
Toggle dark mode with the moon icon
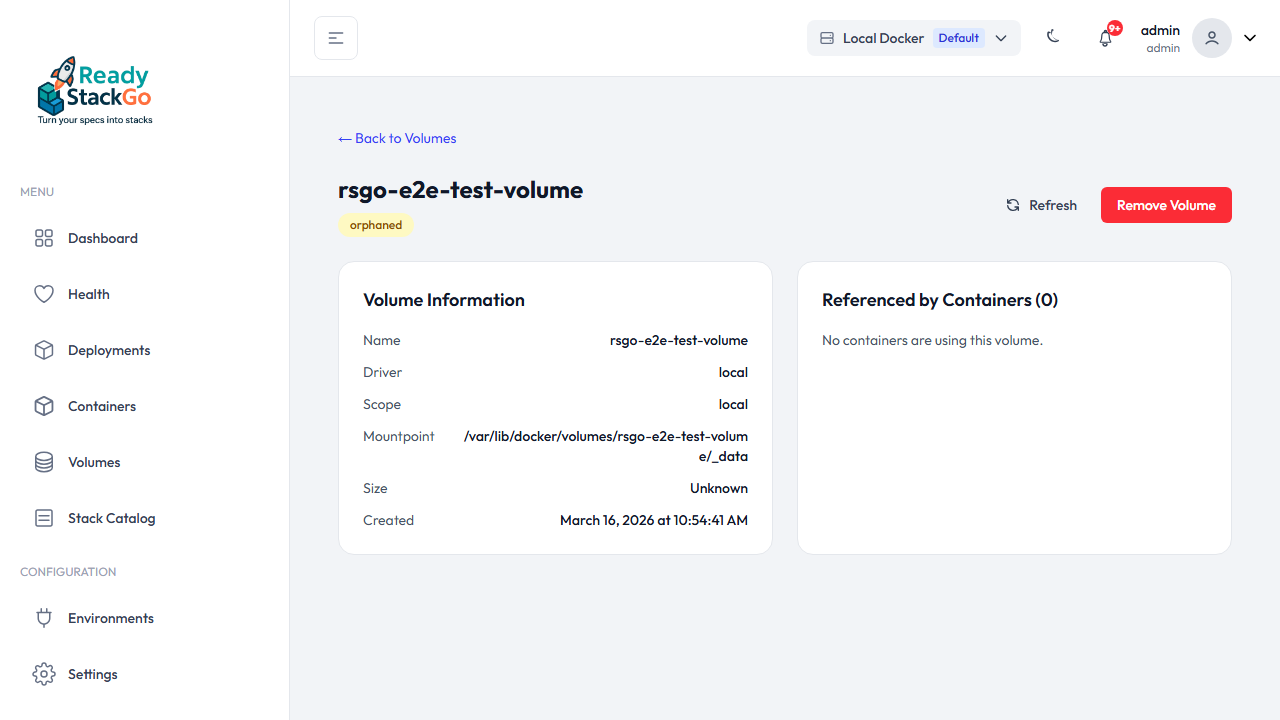click(x=1053, y=36)
